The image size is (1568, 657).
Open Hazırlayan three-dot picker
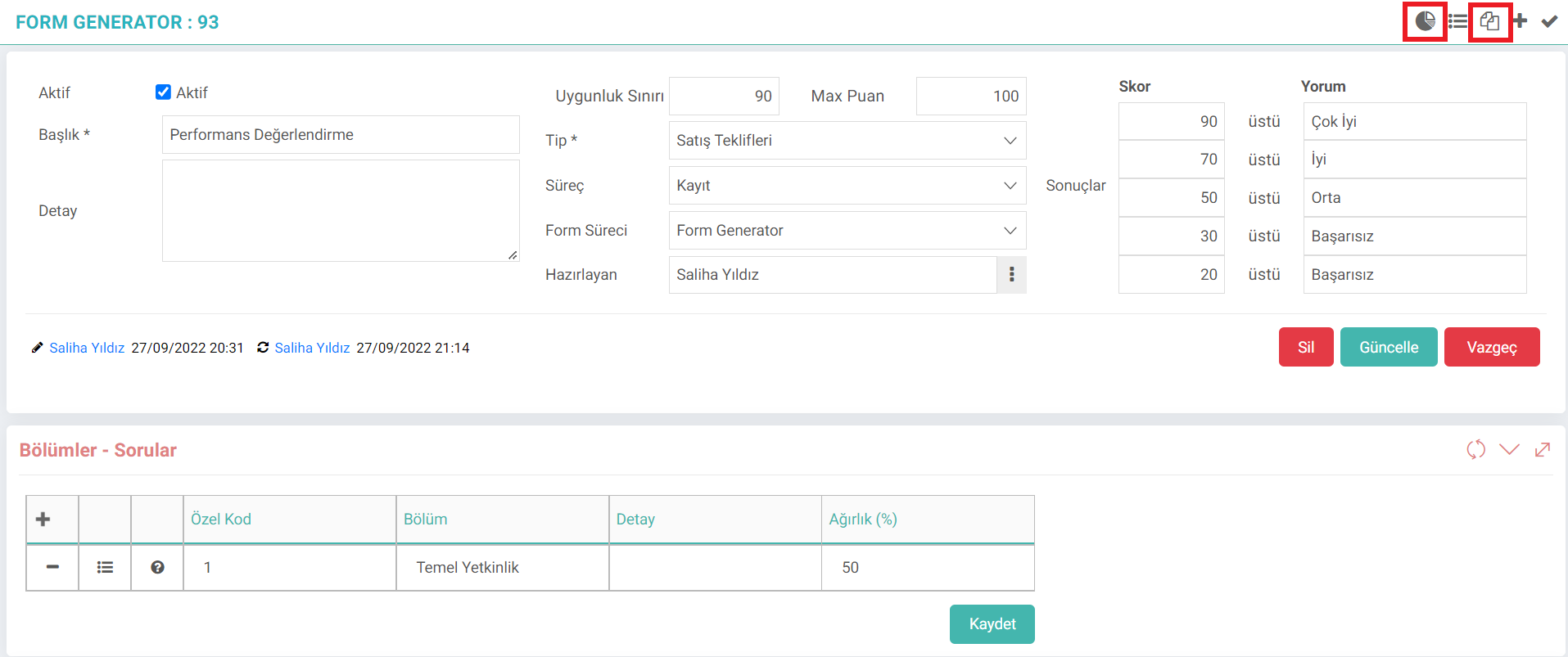1011,275
